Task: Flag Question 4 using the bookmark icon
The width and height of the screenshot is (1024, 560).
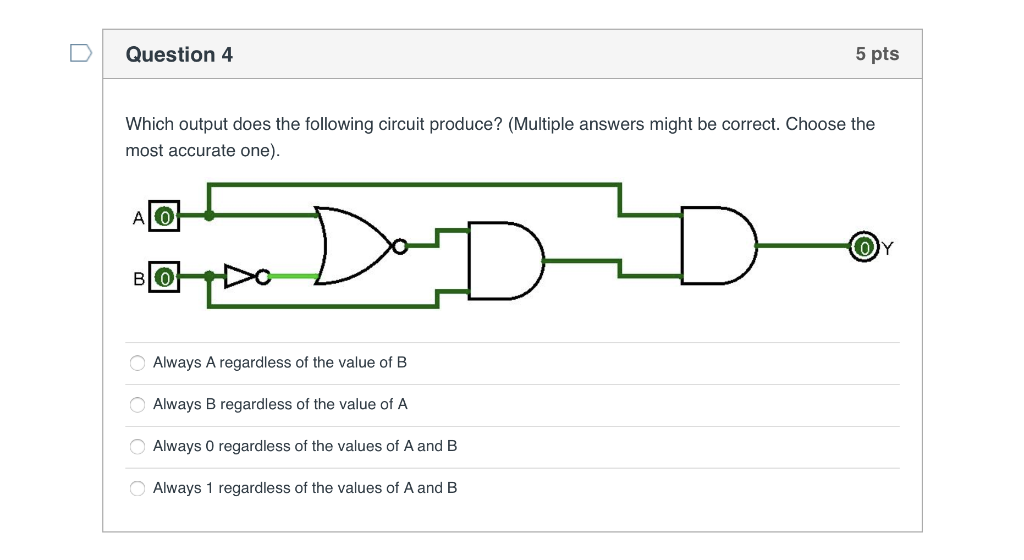Action: coord(81,53)
